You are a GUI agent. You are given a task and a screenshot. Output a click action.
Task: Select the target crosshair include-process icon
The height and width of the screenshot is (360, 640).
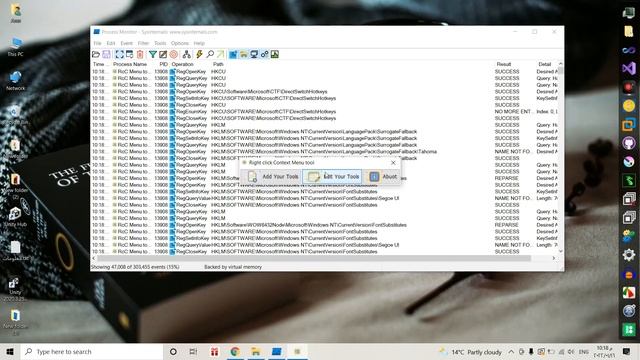[x=173, y=54]
